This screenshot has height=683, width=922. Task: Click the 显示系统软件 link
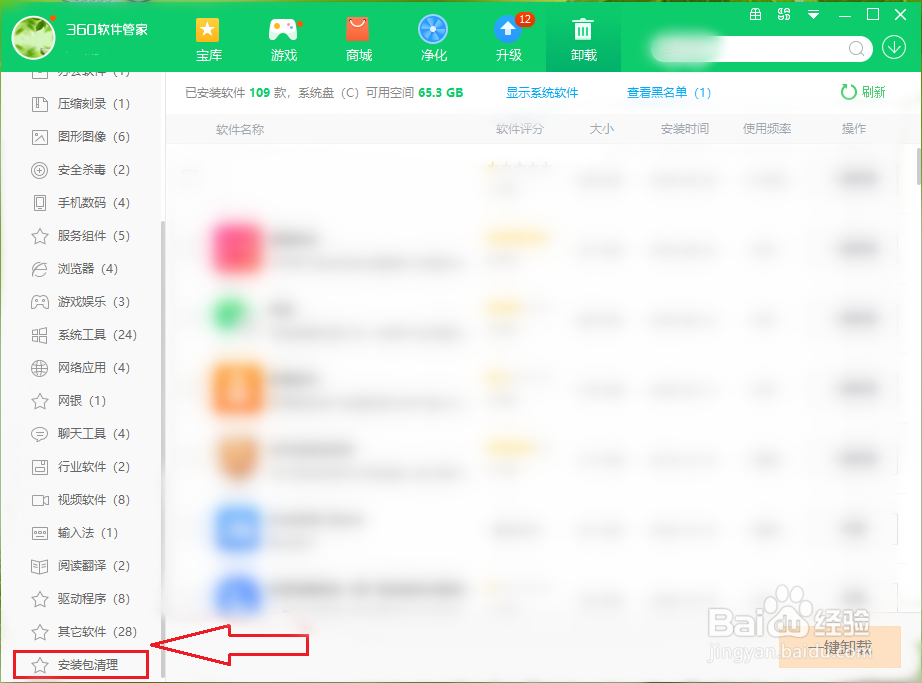tap(543, 92)
